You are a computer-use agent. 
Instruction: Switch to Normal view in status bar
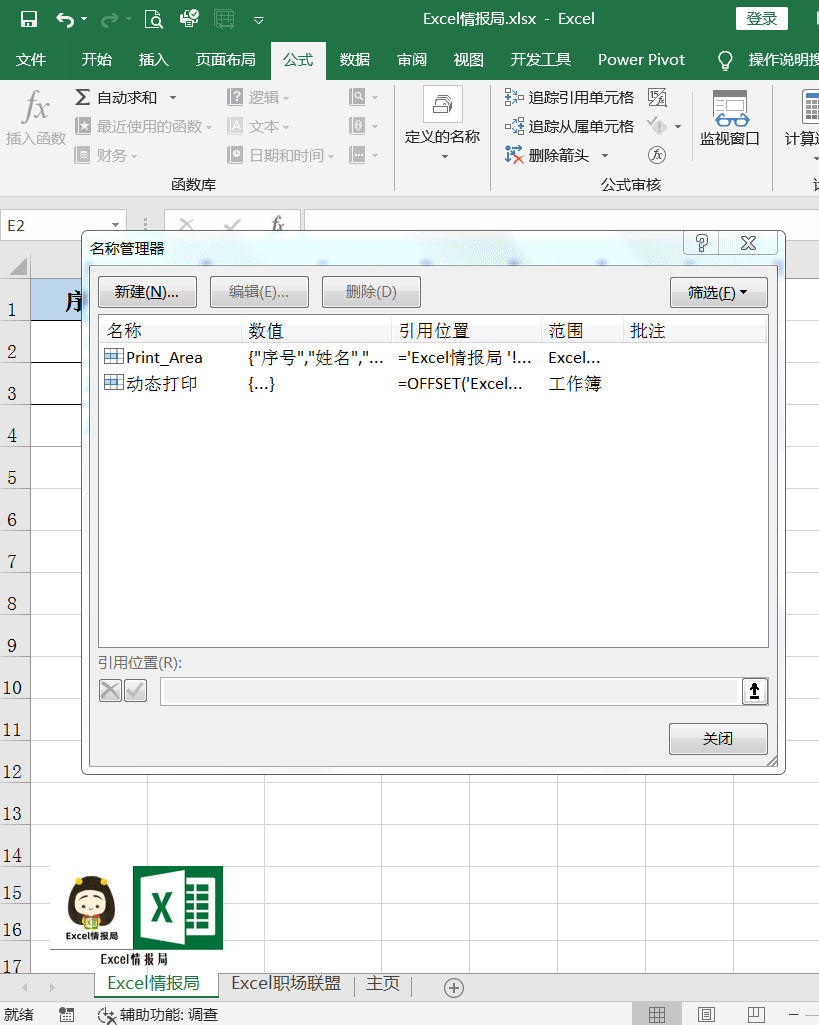pos(657,1014)
